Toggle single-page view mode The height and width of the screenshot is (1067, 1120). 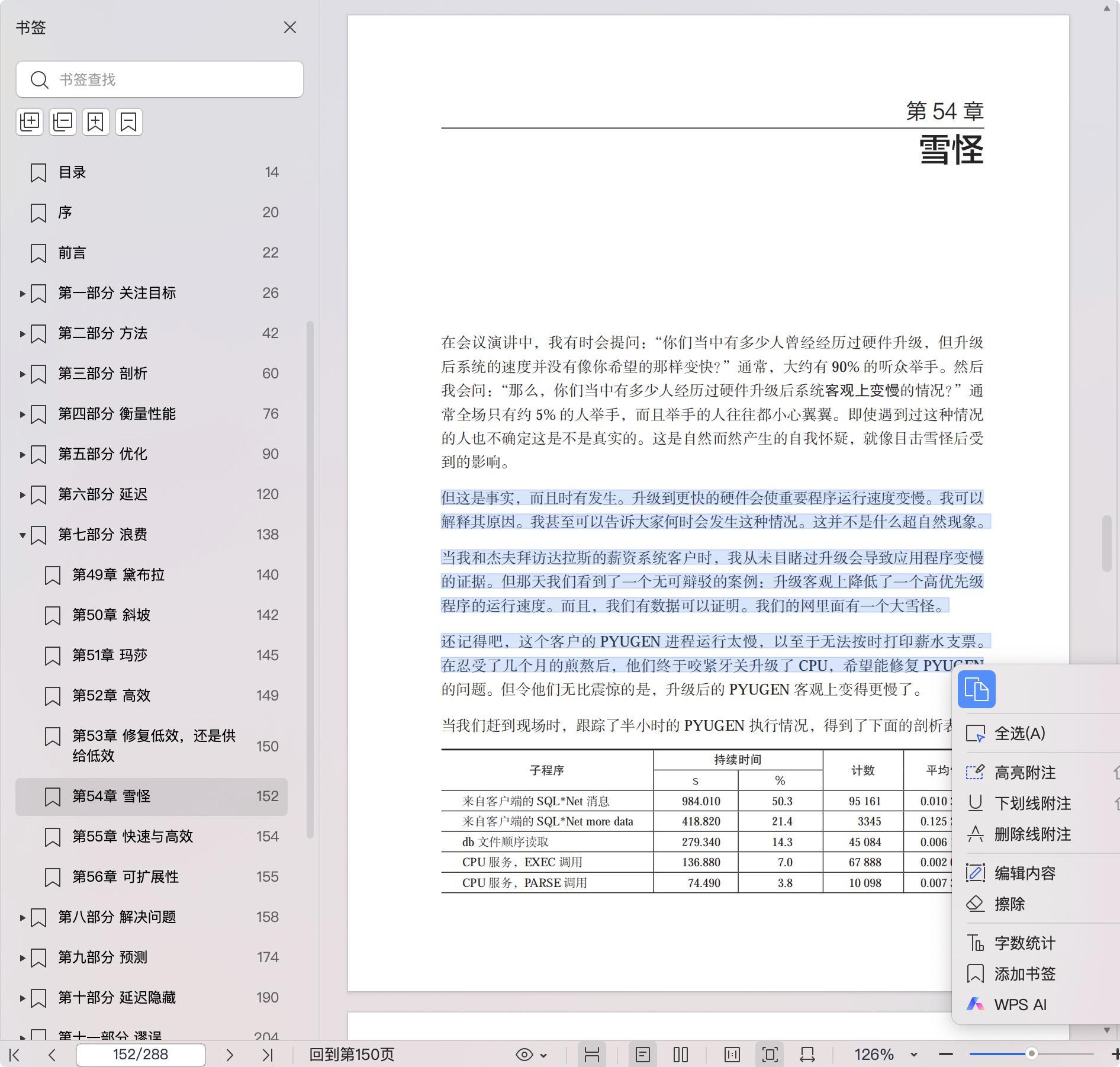click(x=642, y=1055)
